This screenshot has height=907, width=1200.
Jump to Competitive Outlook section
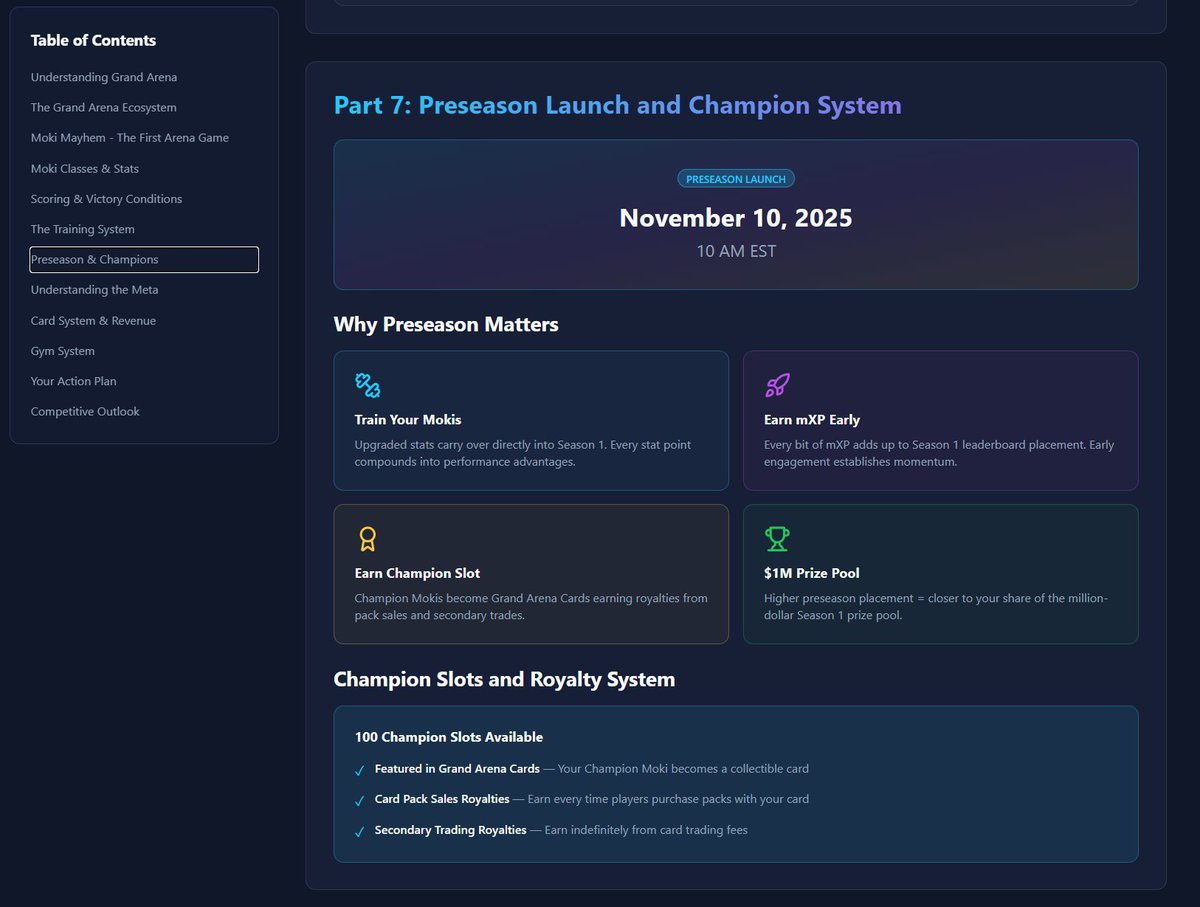[85, 412]
